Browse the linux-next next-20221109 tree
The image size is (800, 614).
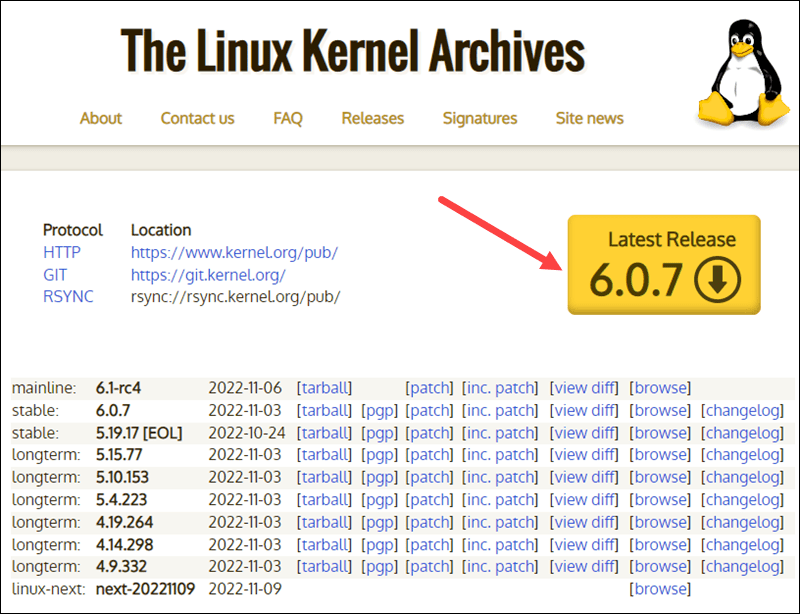coord(660,588)
